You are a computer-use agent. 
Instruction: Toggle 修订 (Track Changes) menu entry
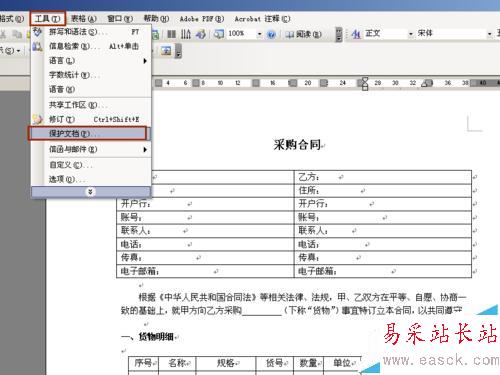pyautogui.click(x=91, y=119)
